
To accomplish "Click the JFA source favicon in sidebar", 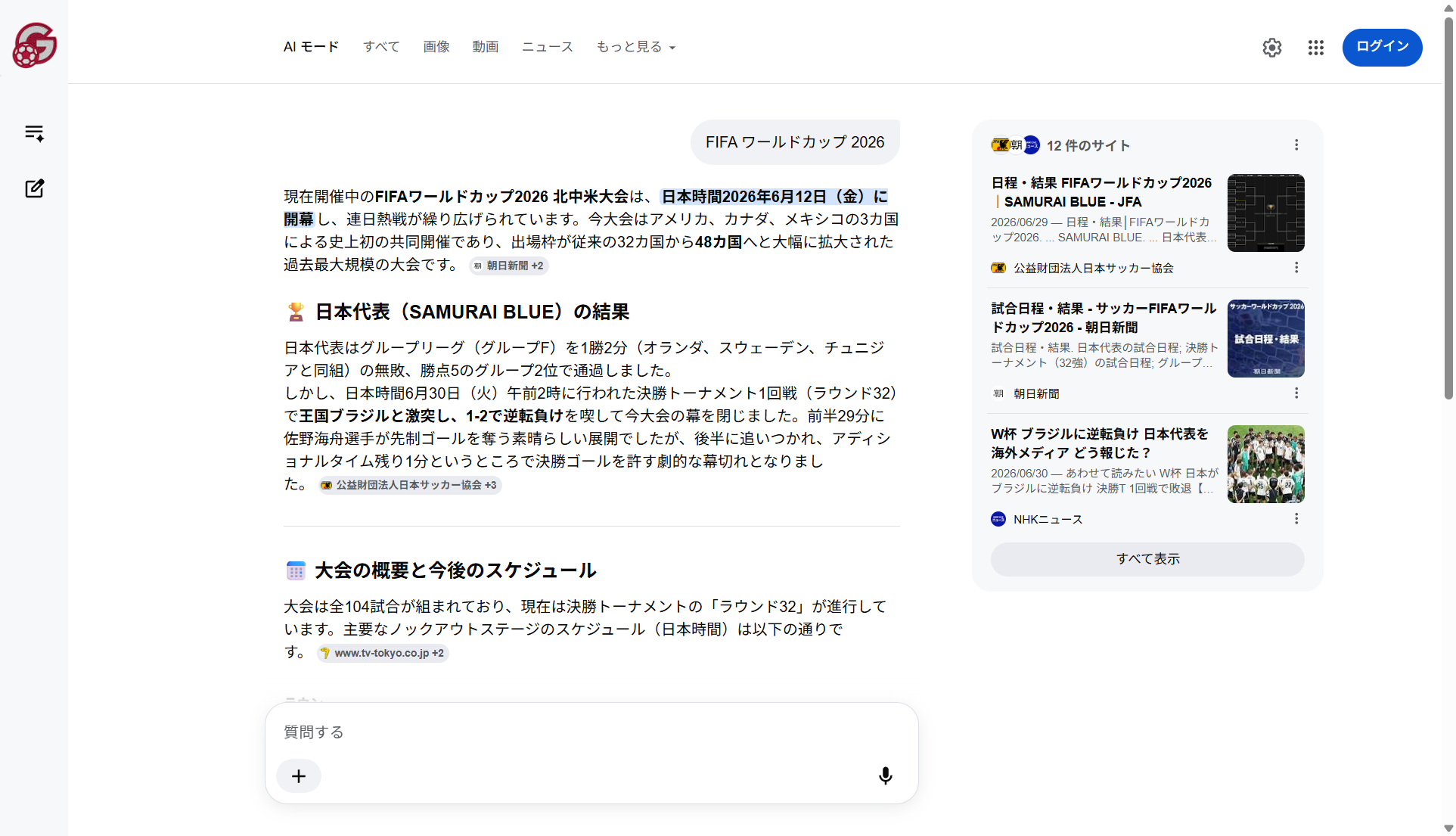I will point(998,268).
